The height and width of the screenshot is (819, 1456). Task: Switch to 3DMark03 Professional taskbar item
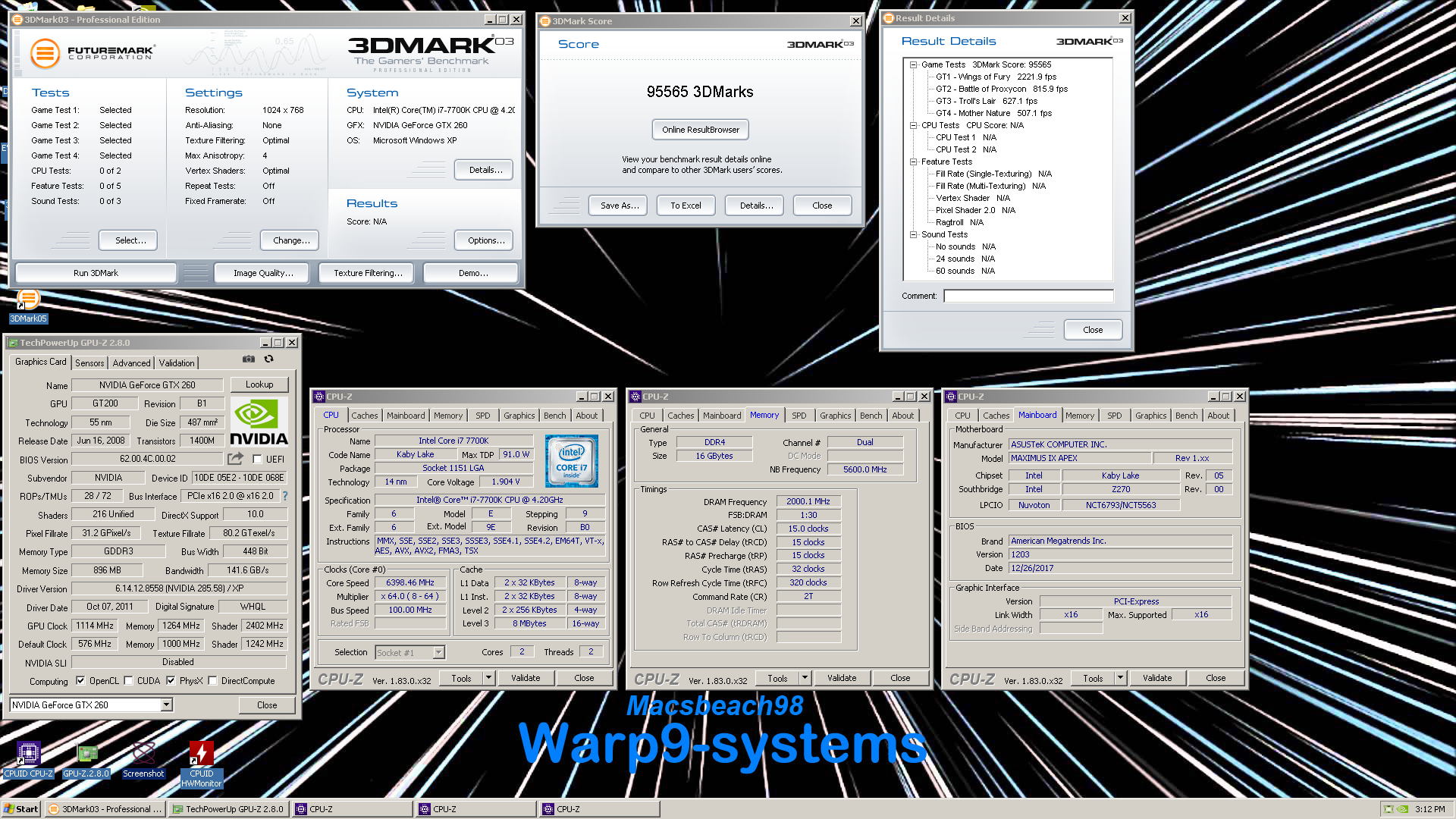tap(105, 809)
